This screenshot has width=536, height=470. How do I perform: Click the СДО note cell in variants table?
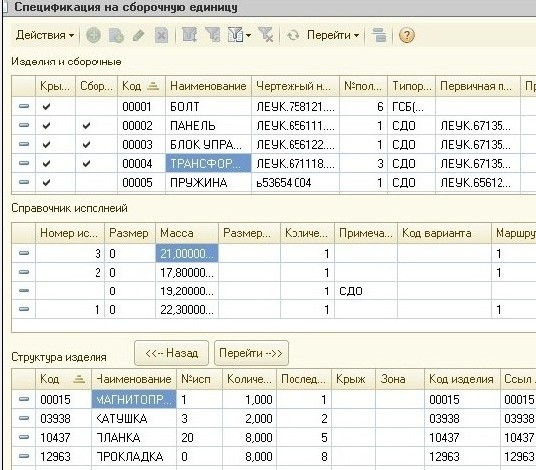pyautogui.click(x=366, y=291)
